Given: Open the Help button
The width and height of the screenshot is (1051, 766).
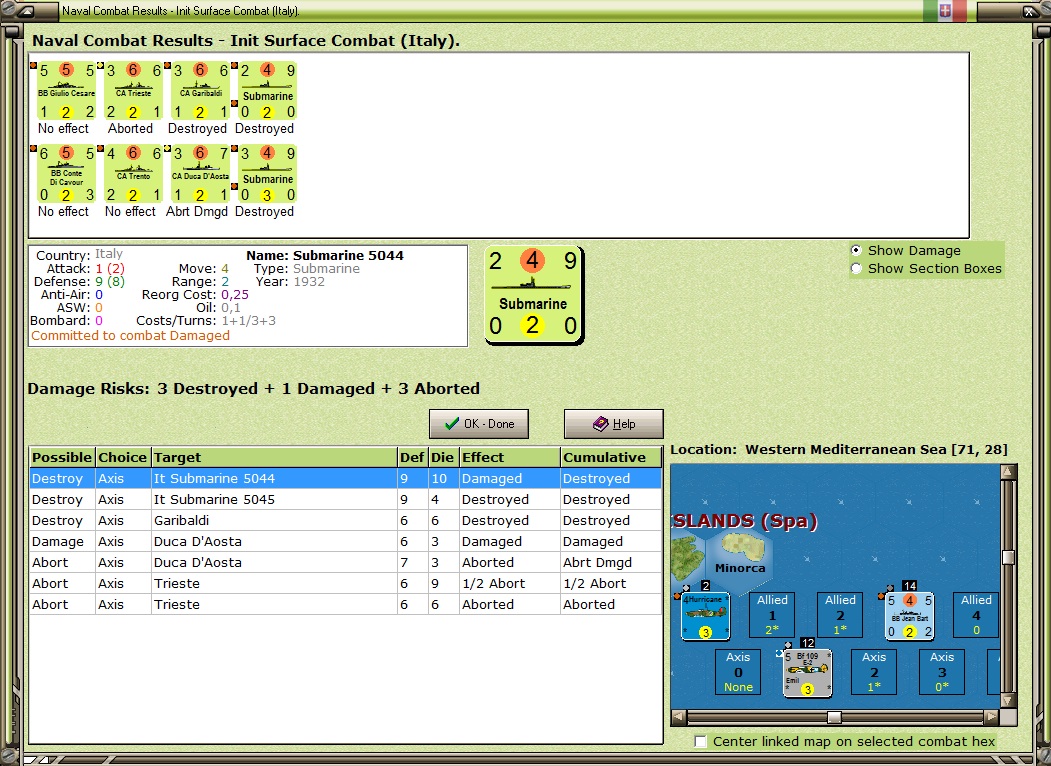Looking at the screenshot, I should (x=613, y=424).
